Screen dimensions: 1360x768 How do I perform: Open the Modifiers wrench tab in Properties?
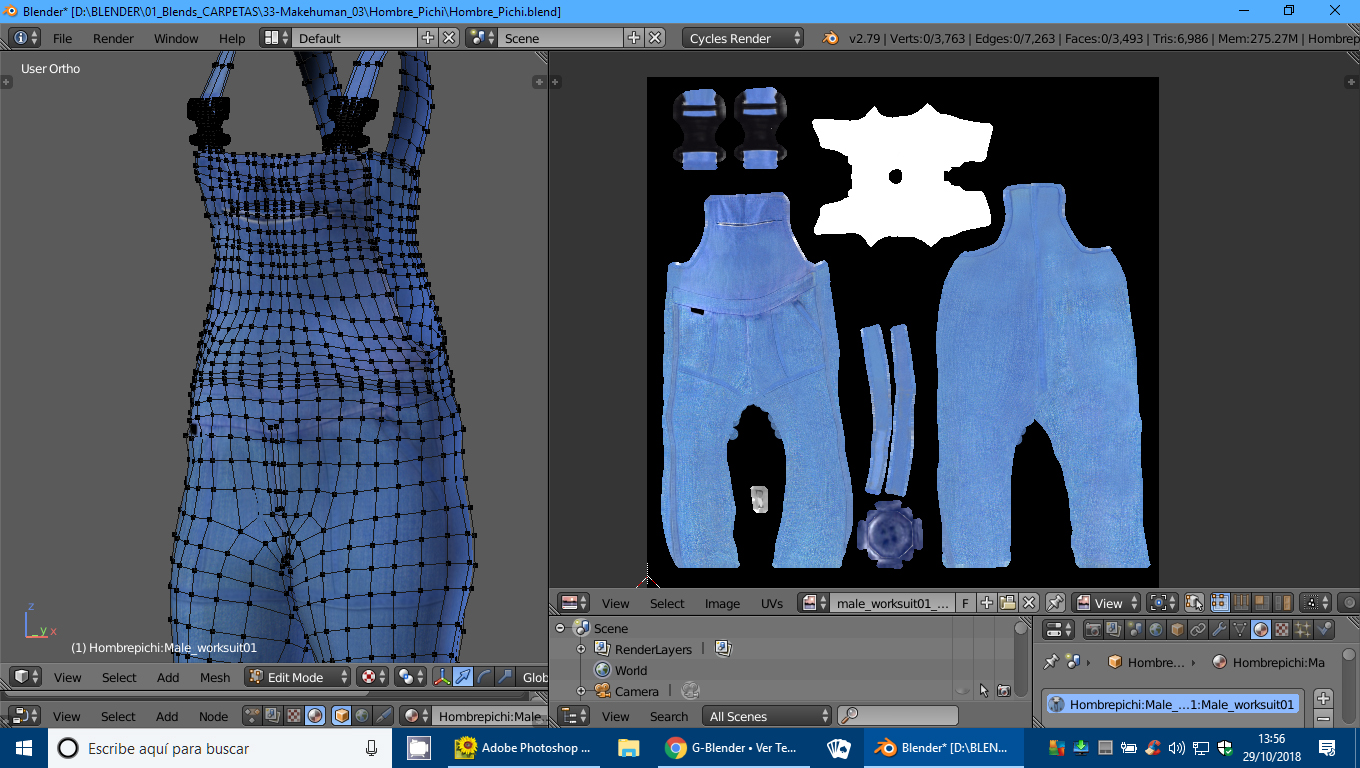click(1219, 630)
